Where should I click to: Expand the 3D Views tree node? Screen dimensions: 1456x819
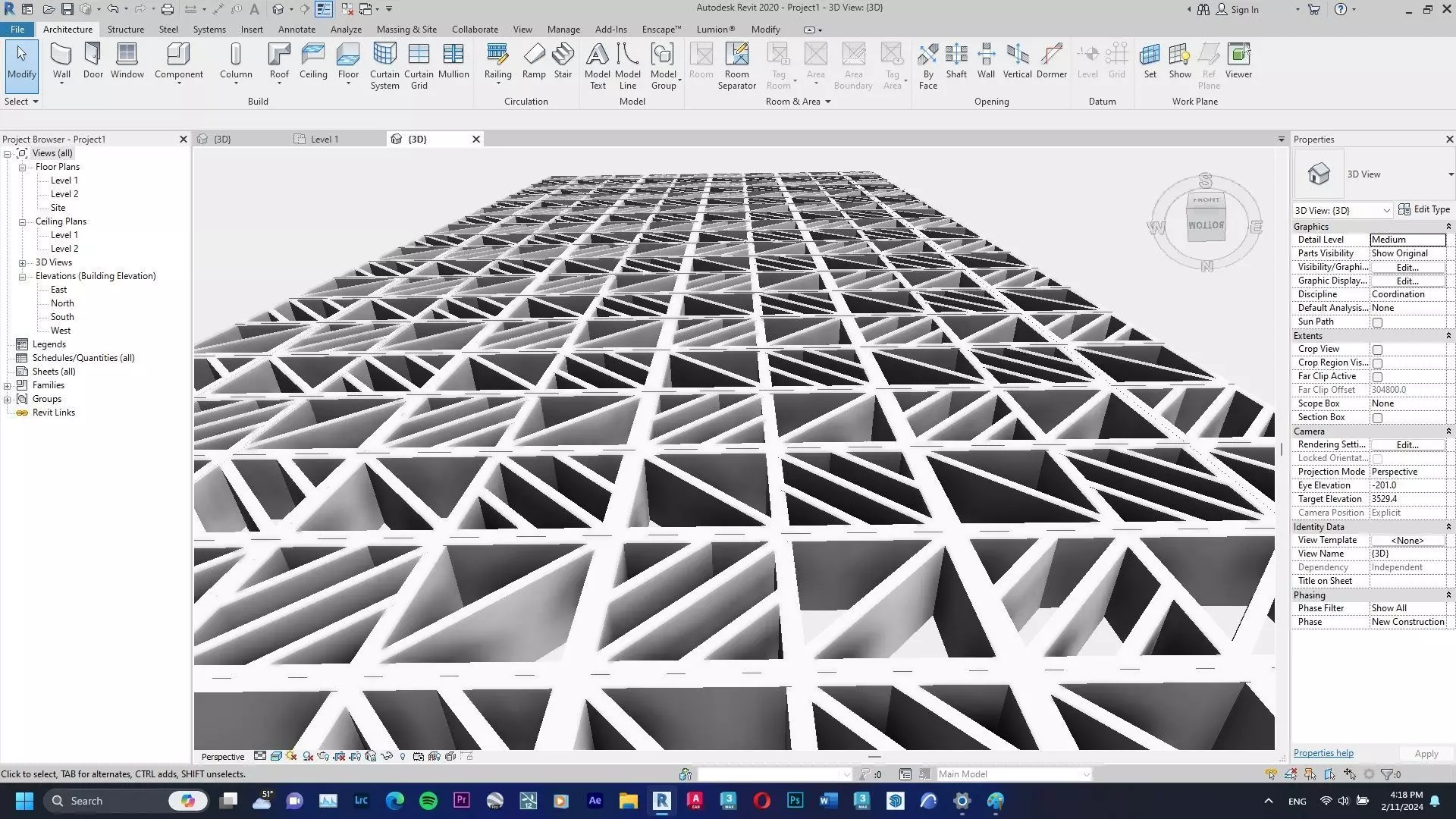pyautogui.click(x=23, y=263)
